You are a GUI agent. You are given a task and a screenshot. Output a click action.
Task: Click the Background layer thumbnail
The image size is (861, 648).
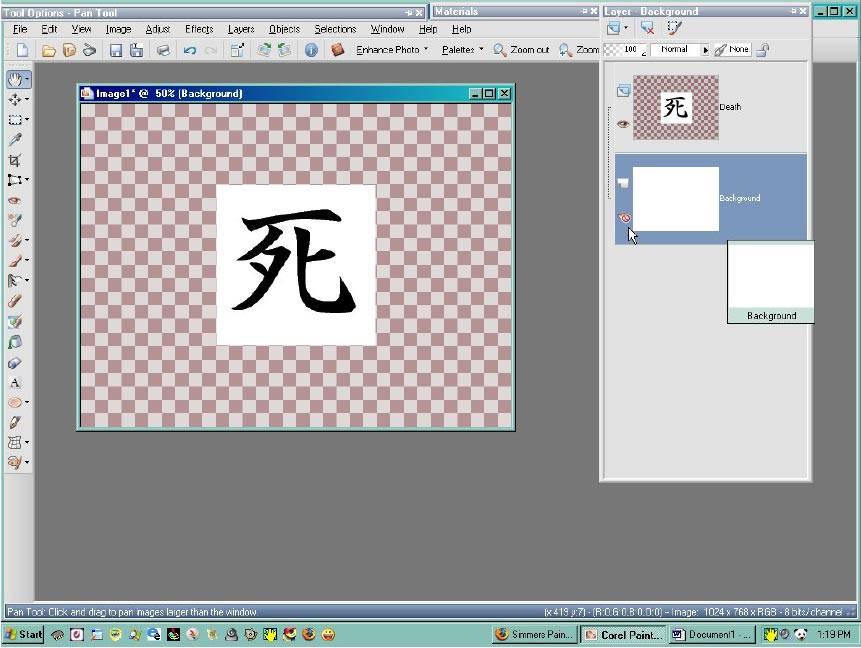(x=675, y=199)
